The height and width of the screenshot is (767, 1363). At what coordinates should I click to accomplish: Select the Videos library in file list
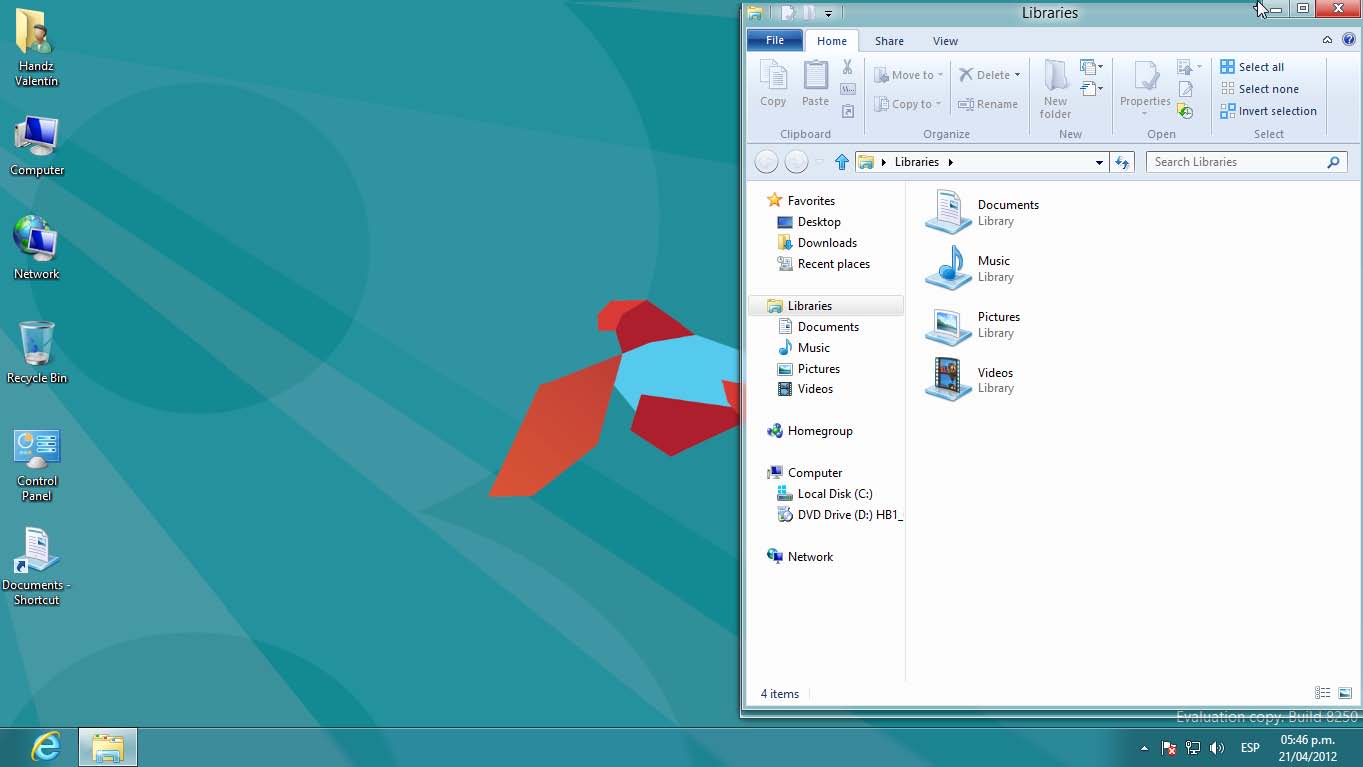tap(970, 380)
